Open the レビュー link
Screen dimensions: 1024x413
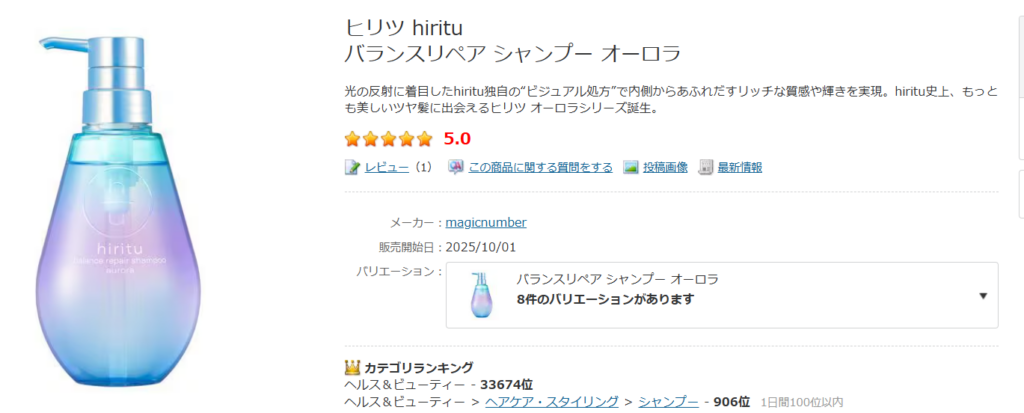386,167
